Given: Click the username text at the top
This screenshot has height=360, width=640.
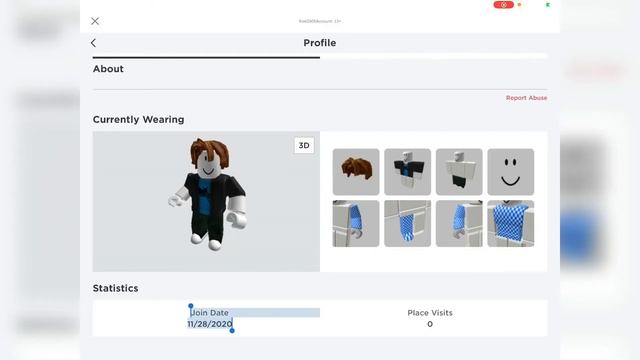Looking at the screenshot, I should [x=320, y=21].
